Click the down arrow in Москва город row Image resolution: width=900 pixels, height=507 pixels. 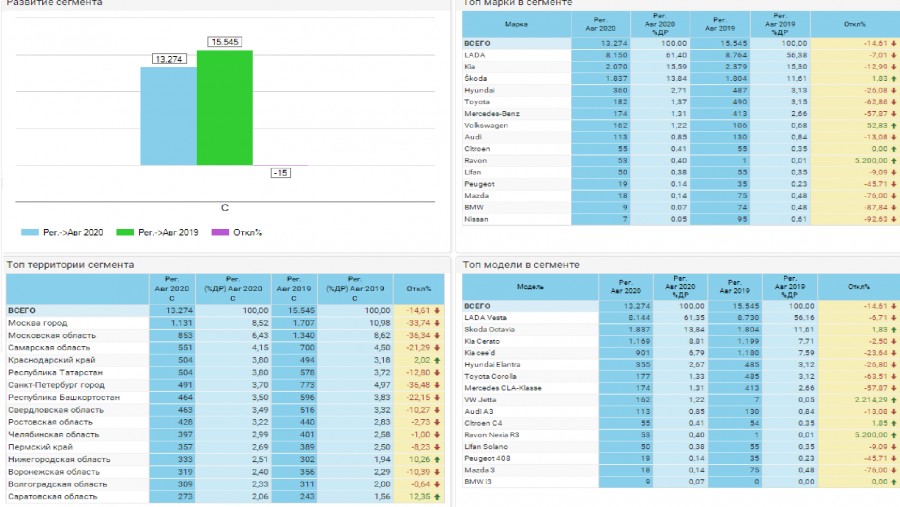437,323
